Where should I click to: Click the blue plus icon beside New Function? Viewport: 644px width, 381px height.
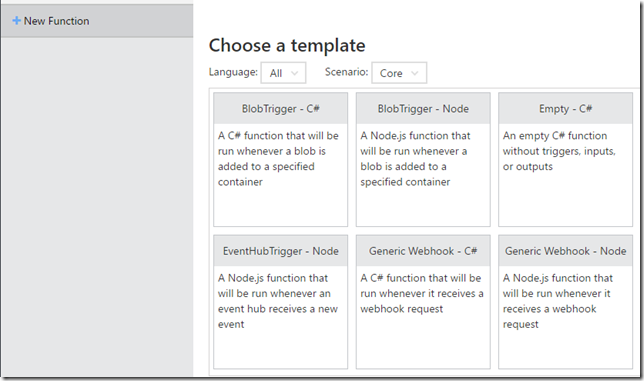coord(16,21)
